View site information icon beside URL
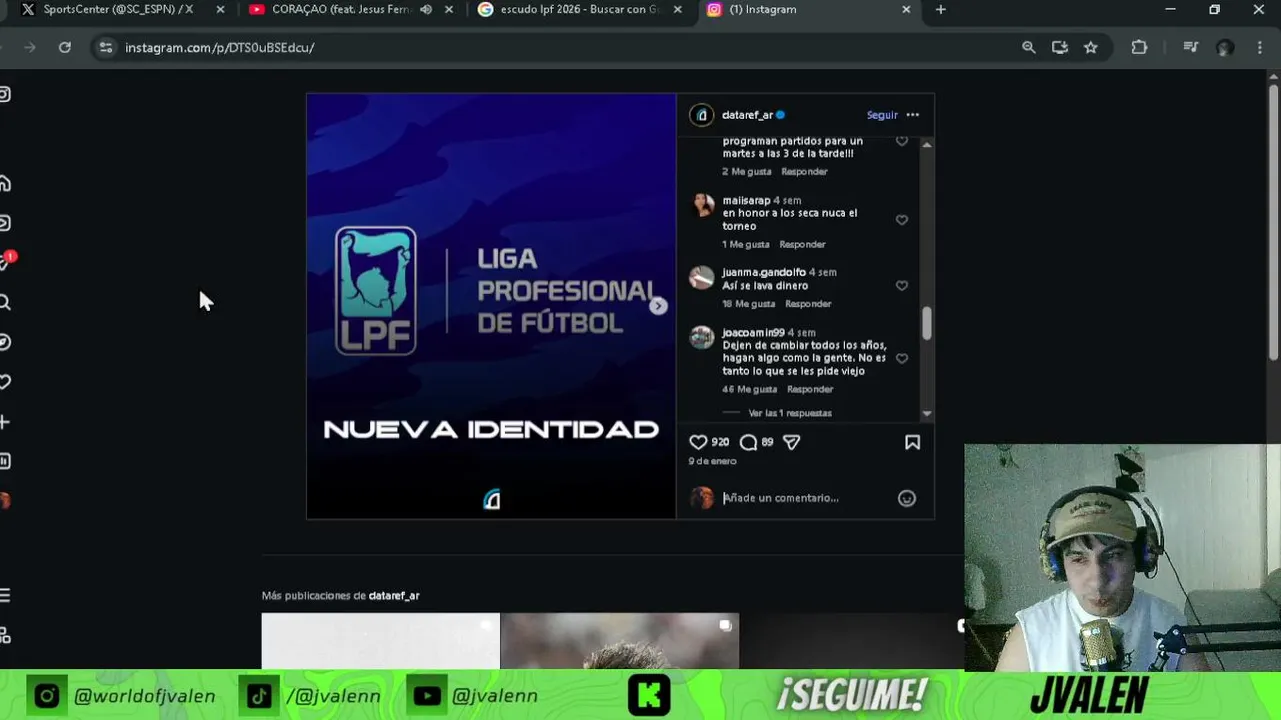Image resolution: width=1281 pixels, height=720 pixels. (106, 47)
